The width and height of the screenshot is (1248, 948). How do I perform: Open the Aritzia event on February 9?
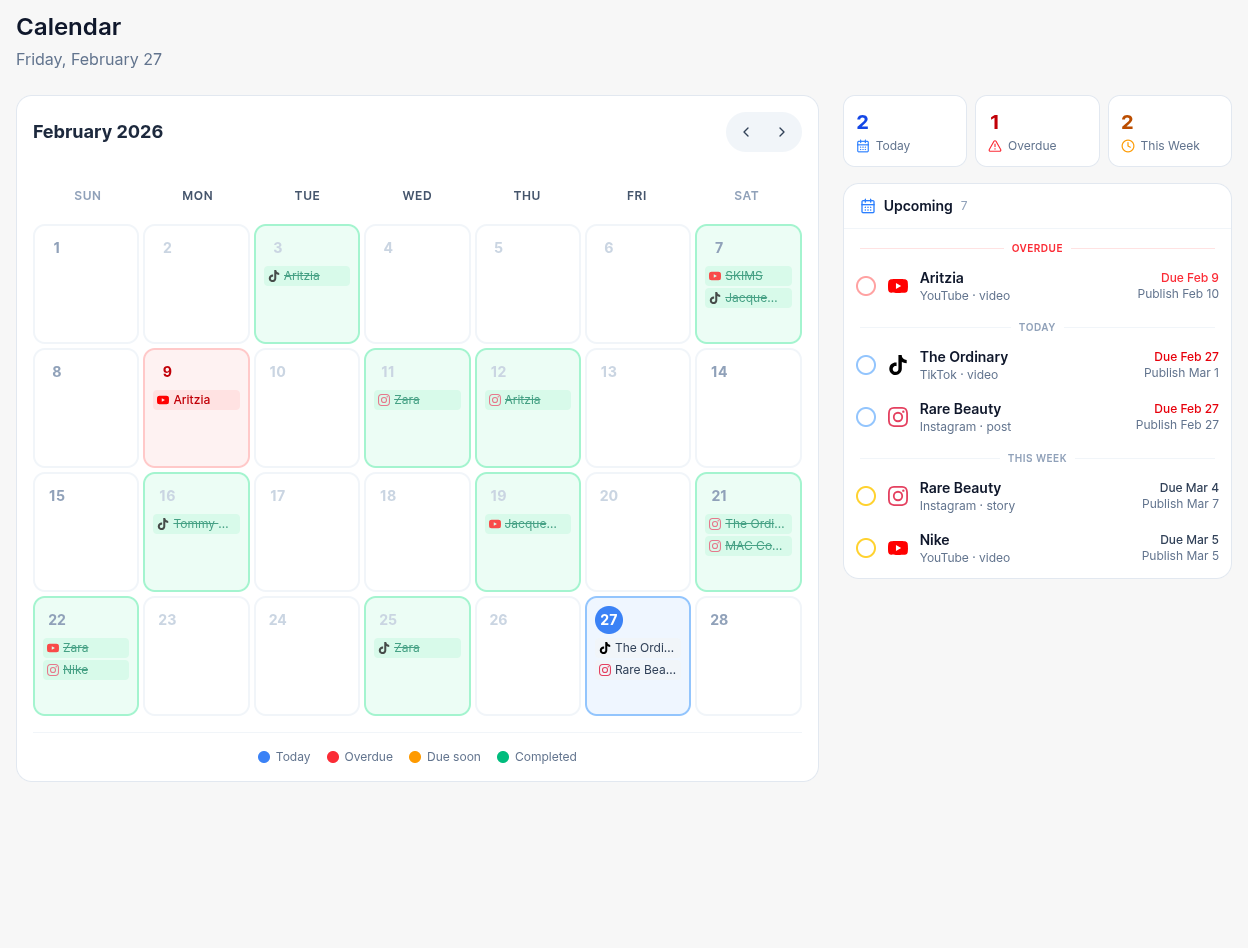196,399
